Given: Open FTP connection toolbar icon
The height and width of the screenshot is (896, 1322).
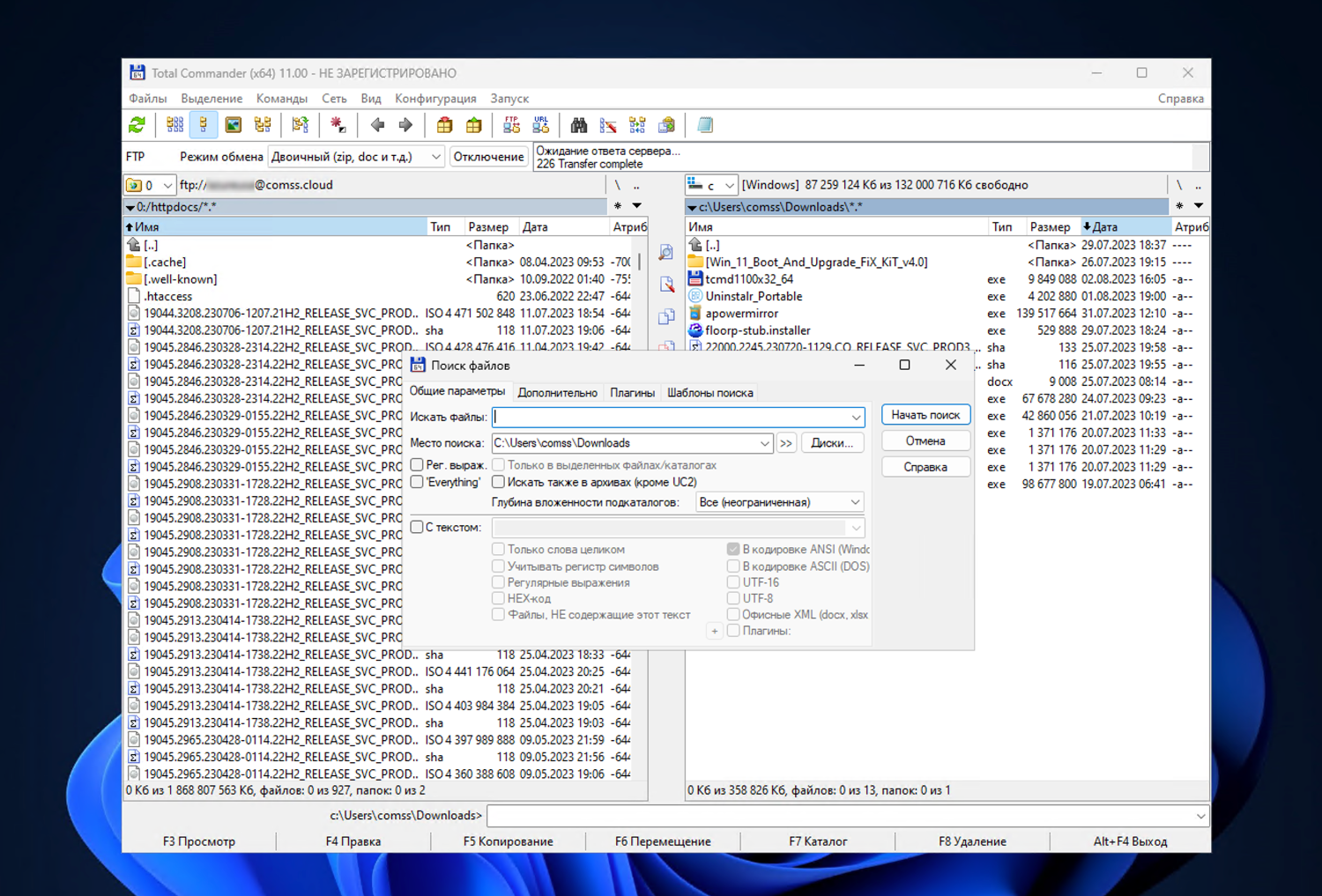Looking at the screenshot, I should (x=511, y=125).
